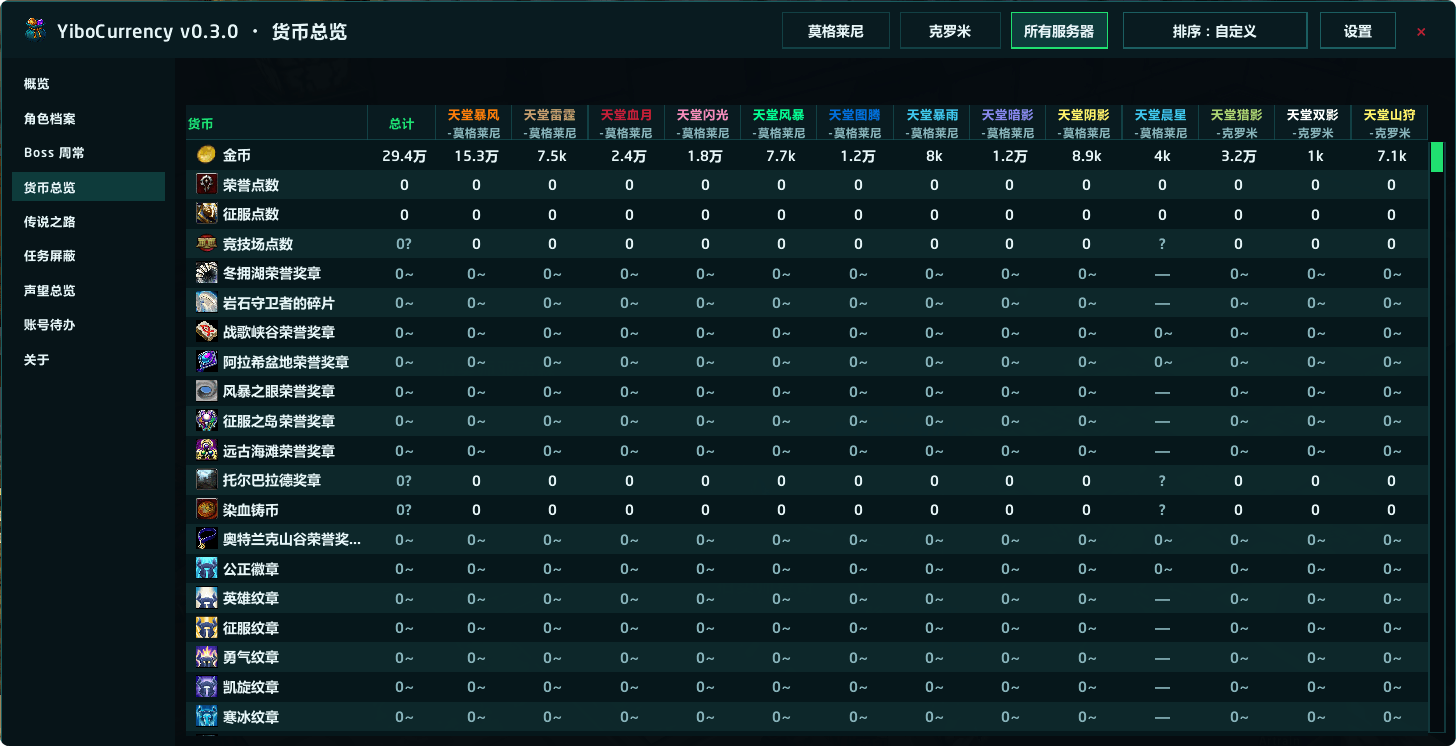The width and height of the screenshot is (1456, 746).
Task: Open the 设置 button
Action: click(x=1358, y=31)
